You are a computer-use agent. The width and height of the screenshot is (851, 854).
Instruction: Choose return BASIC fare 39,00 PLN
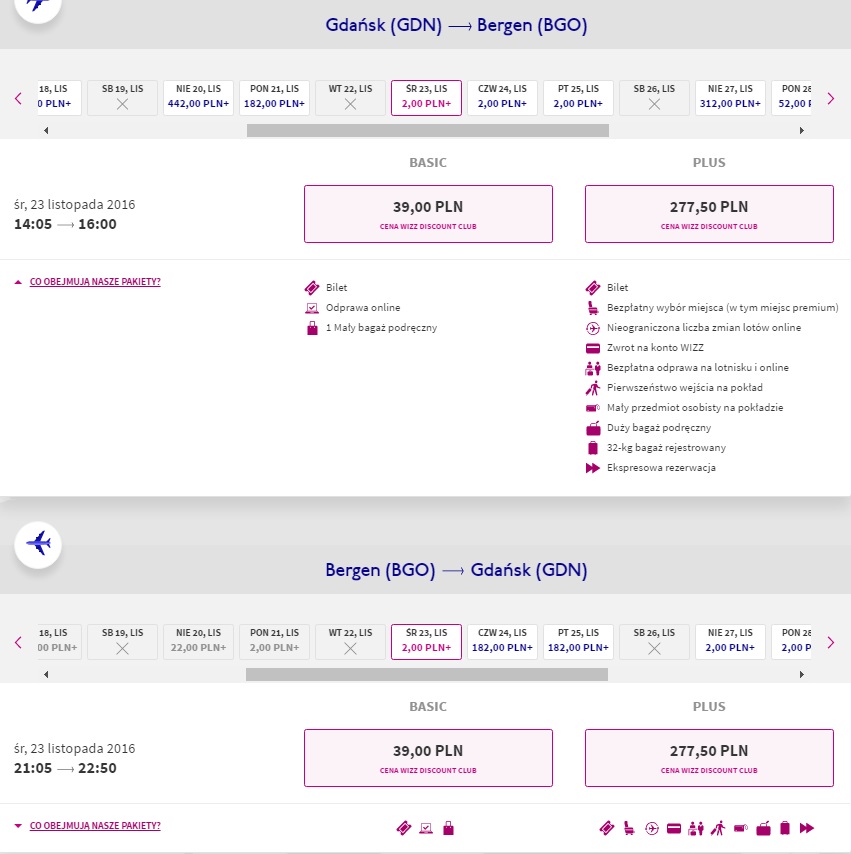tap(428, 758)
